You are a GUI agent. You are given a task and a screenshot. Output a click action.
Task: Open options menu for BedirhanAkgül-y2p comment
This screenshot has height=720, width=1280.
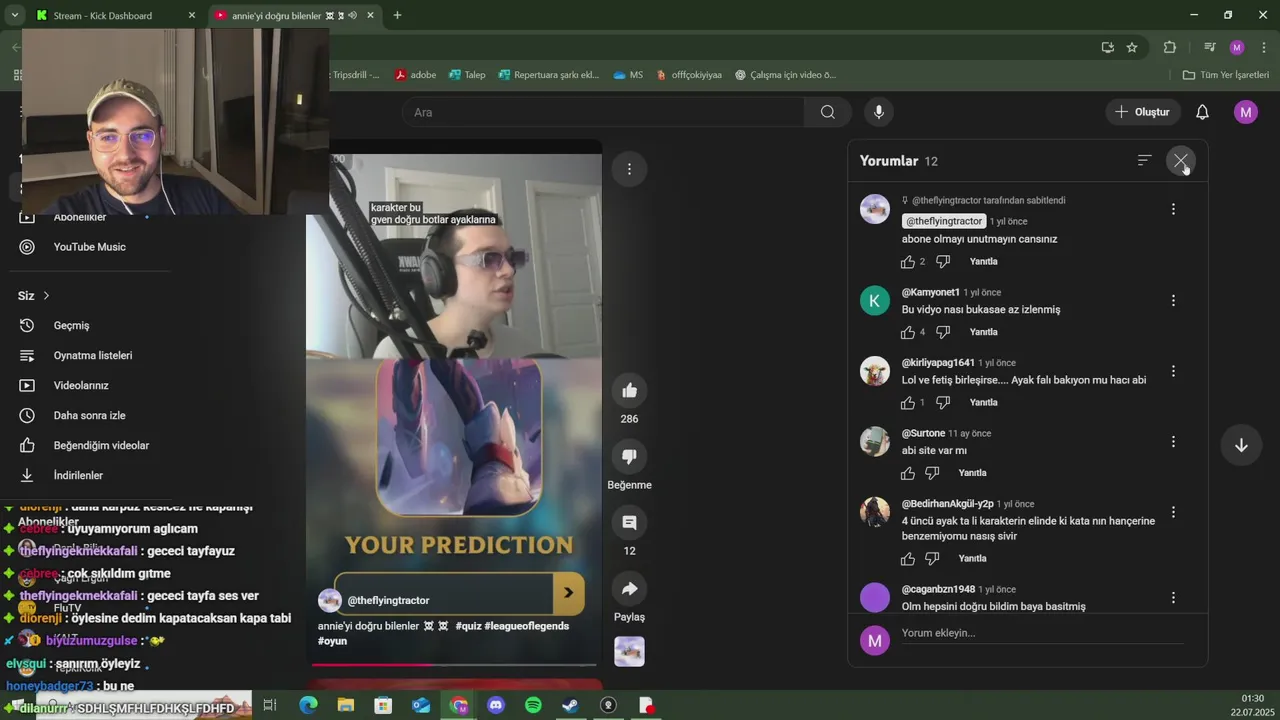coord(1173,512)
